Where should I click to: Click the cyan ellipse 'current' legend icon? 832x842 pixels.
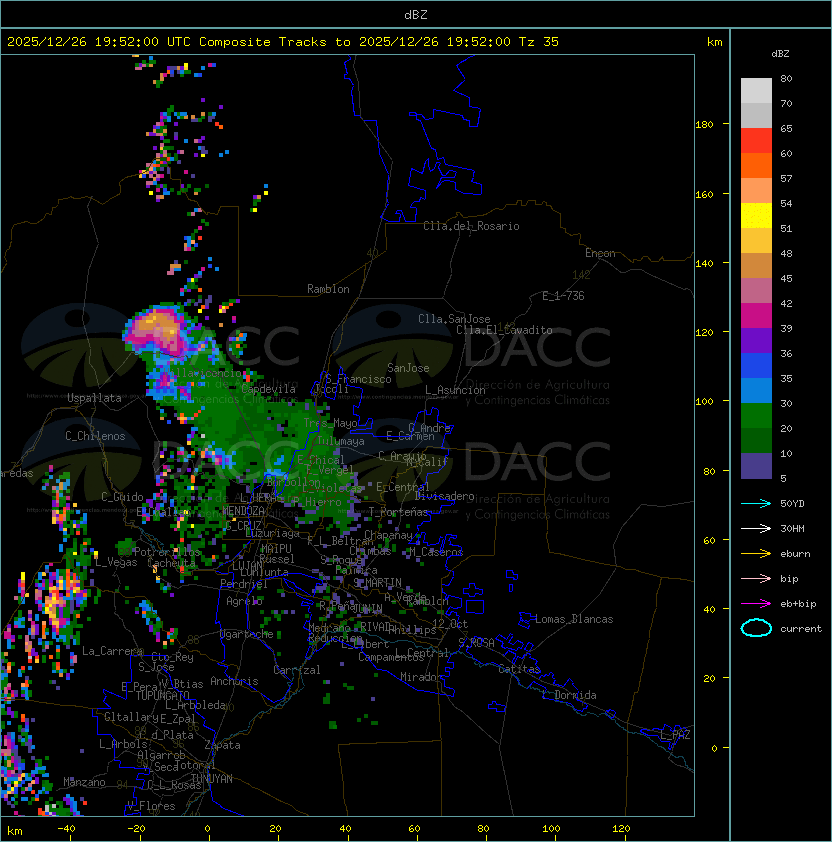tap(756, 628)
